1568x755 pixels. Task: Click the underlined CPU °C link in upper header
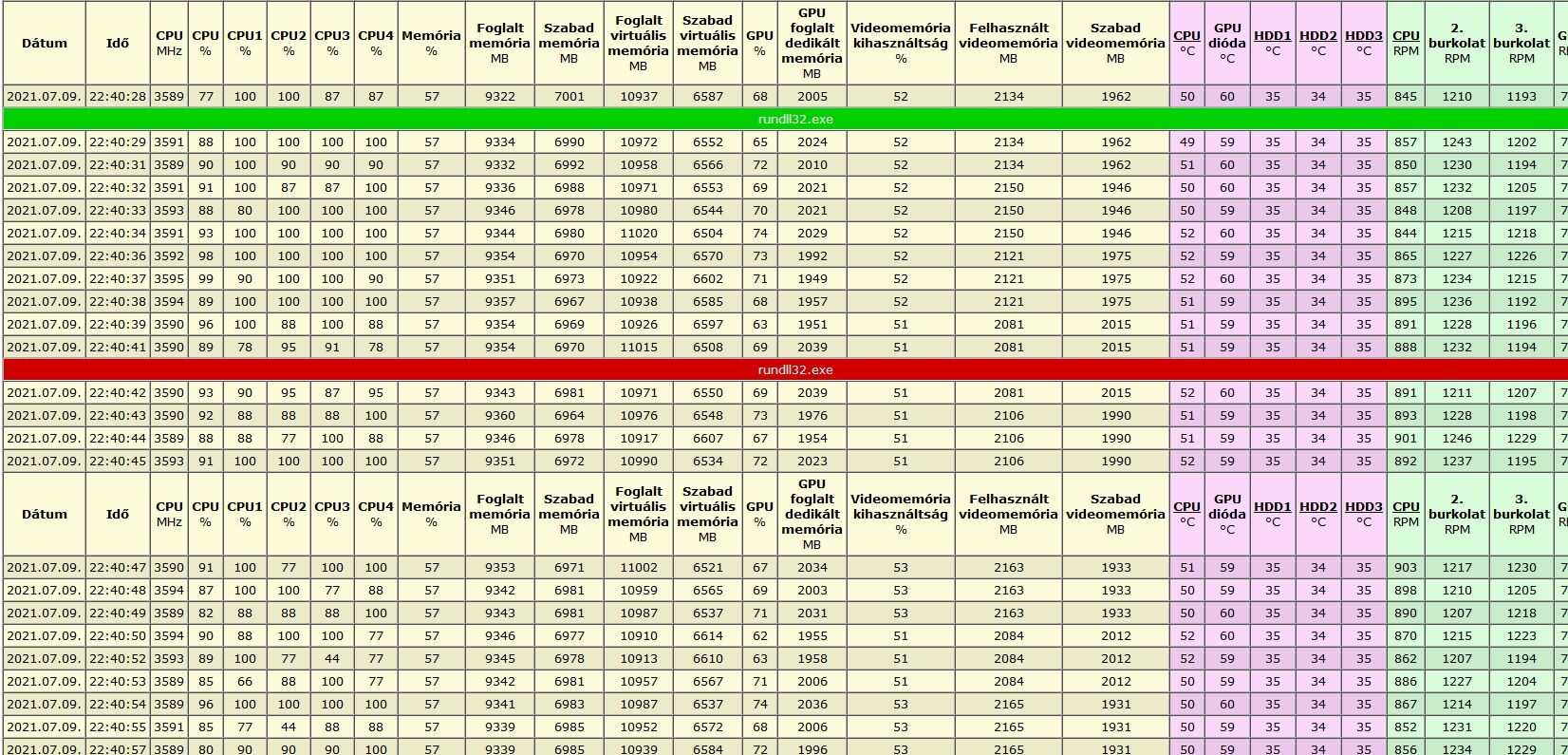pyautogui.click(x=1186, y=36)
